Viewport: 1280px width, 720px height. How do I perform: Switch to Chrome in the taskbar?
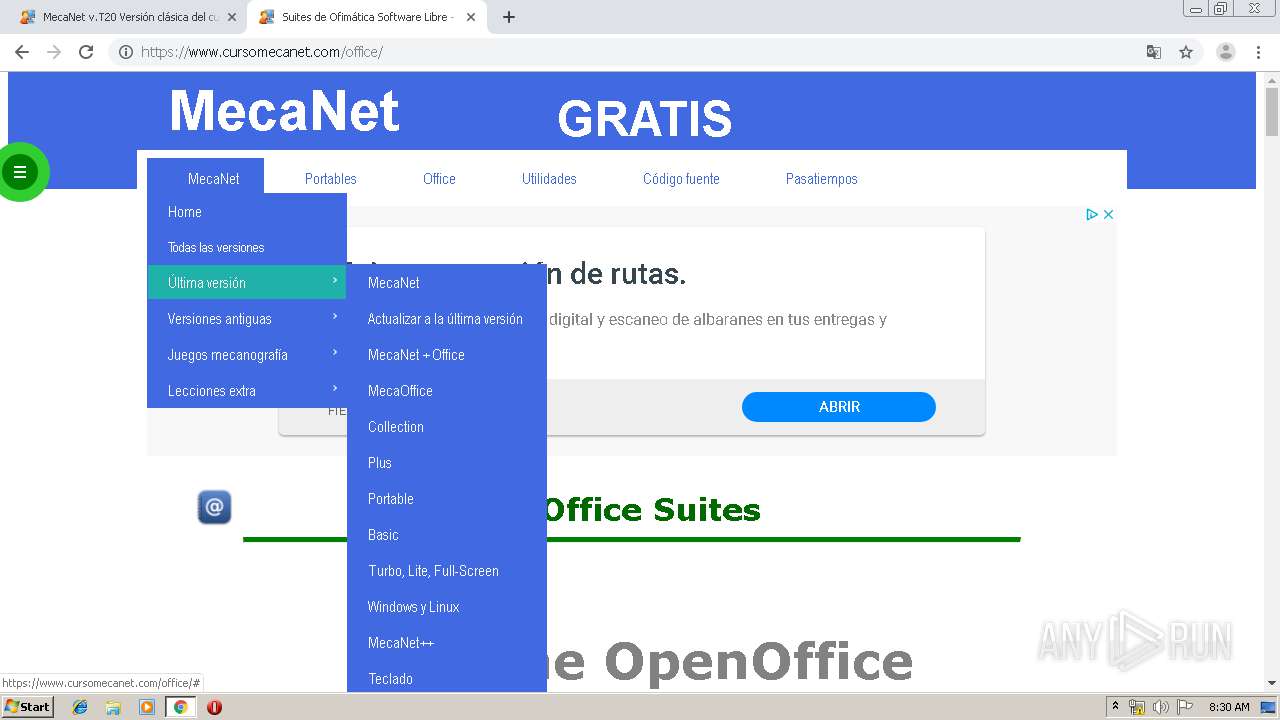point(180,707)
